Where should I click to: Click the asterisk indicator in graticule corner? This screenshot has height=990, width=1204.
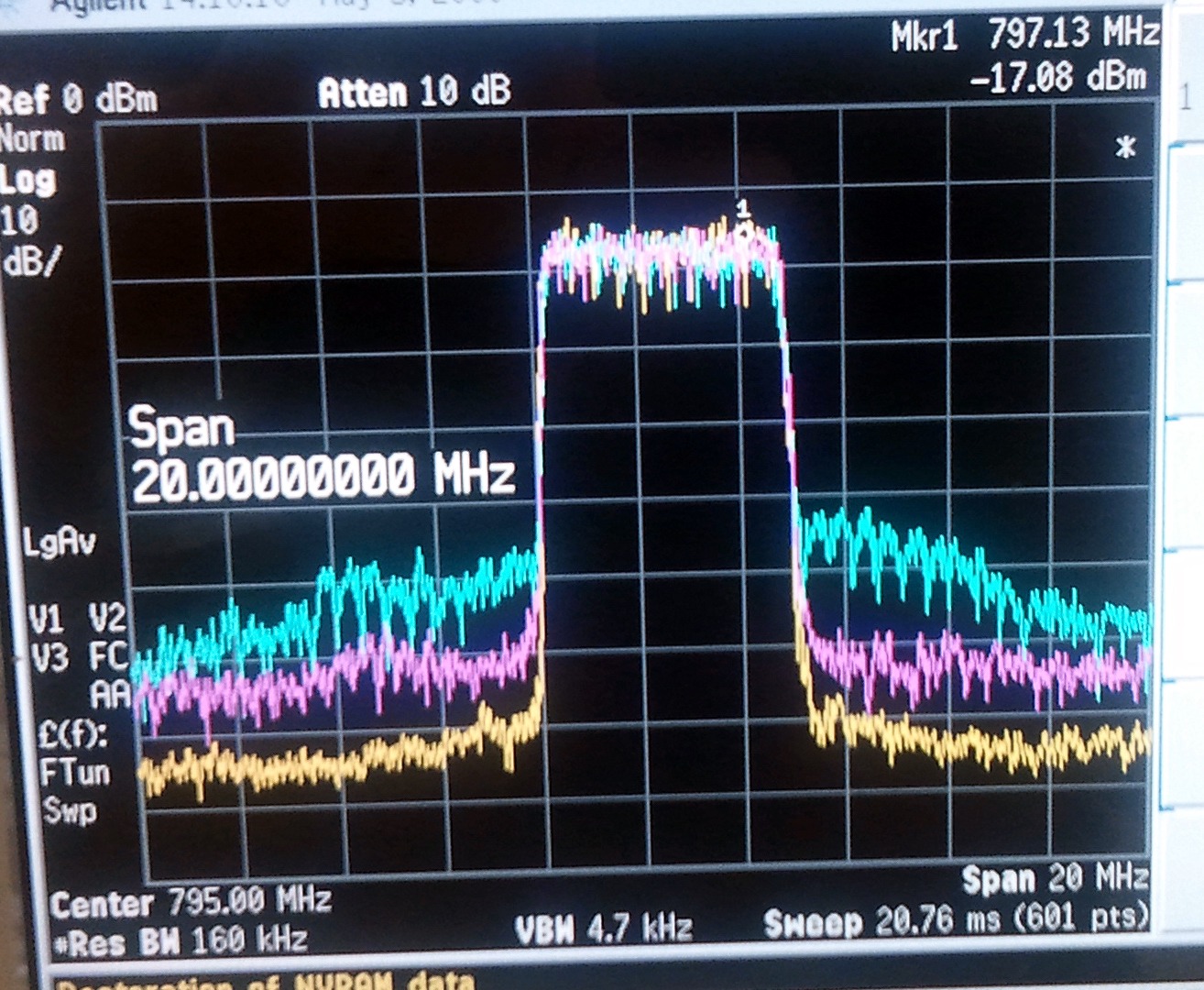(1126, 147)
